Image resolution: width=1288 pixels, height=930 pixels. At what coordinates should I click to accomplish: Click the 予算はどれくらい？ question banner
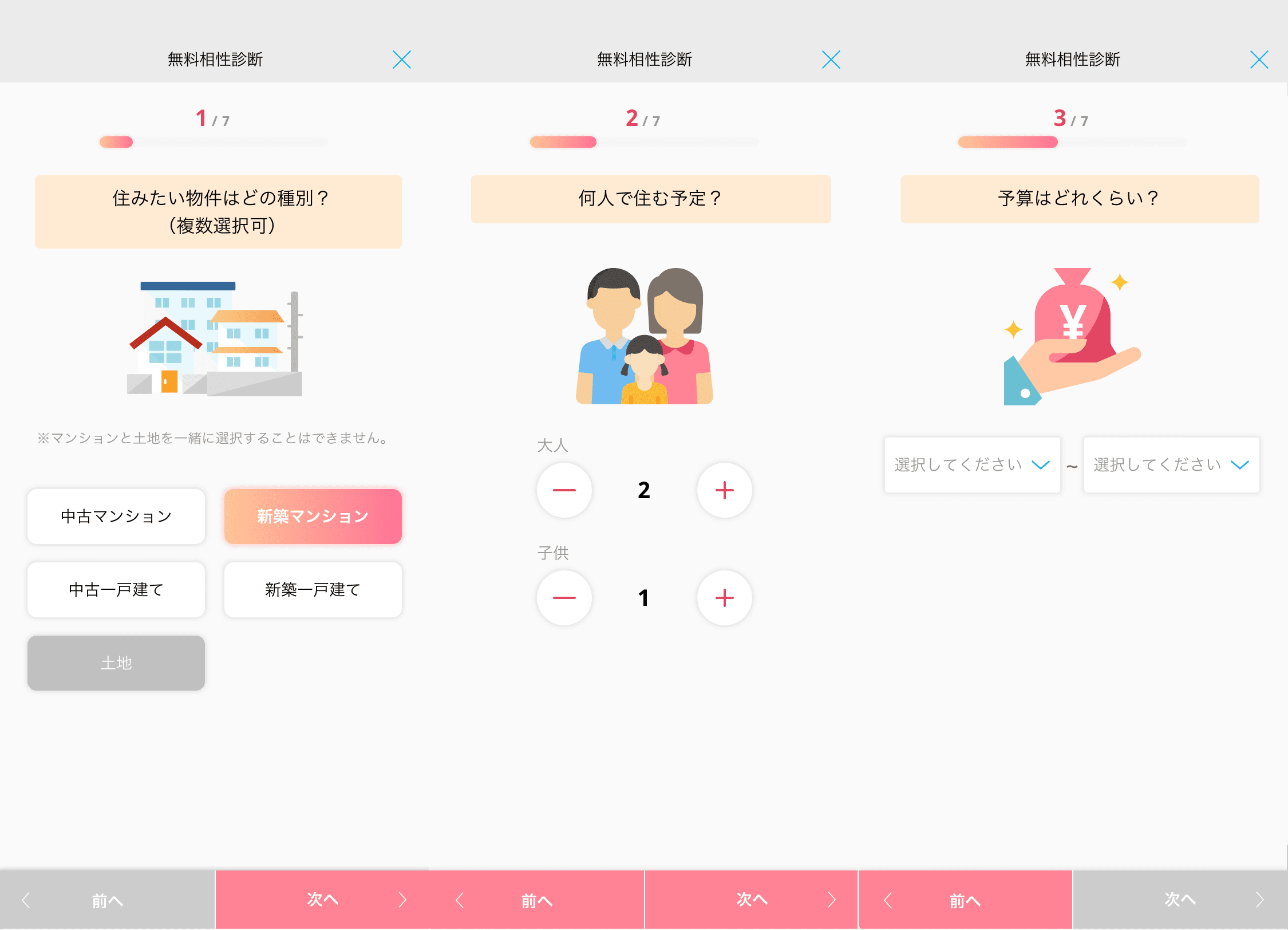click(x=1080, y=199)
